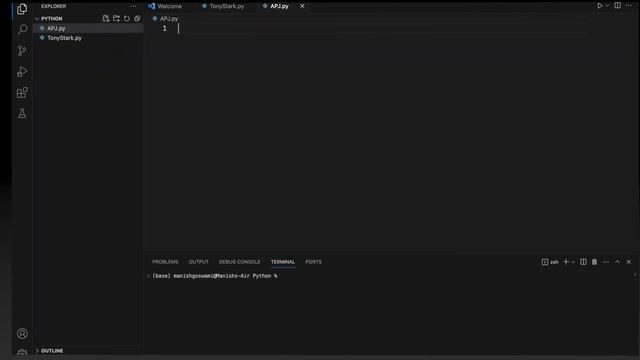Open the Search view
The width and height of the screenshot is (640, 360).
click(22, 29)
